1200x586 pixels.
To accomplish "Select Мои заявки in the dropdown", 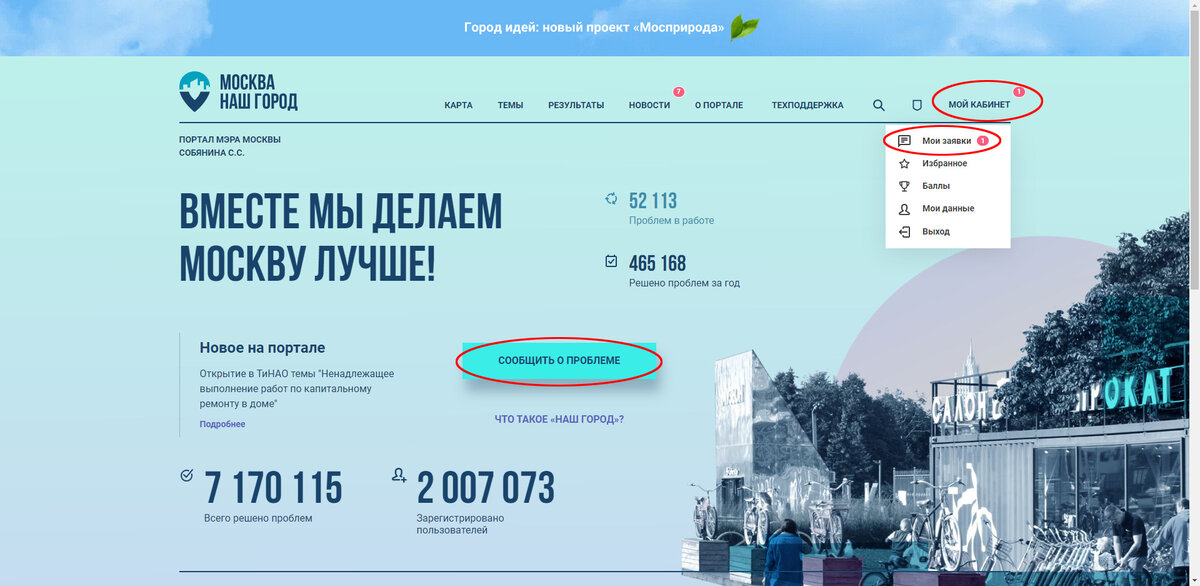I will 947,141.
